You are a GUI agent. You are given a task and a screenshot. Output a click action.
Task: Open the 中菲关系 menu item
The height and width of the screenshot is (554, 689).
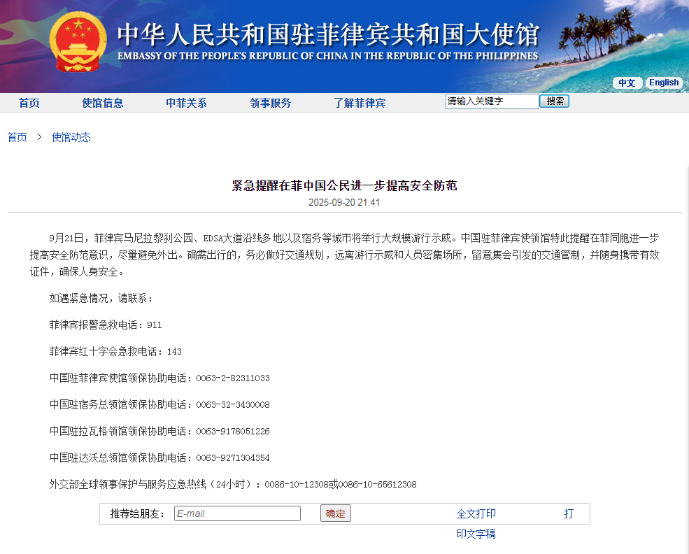186,103
